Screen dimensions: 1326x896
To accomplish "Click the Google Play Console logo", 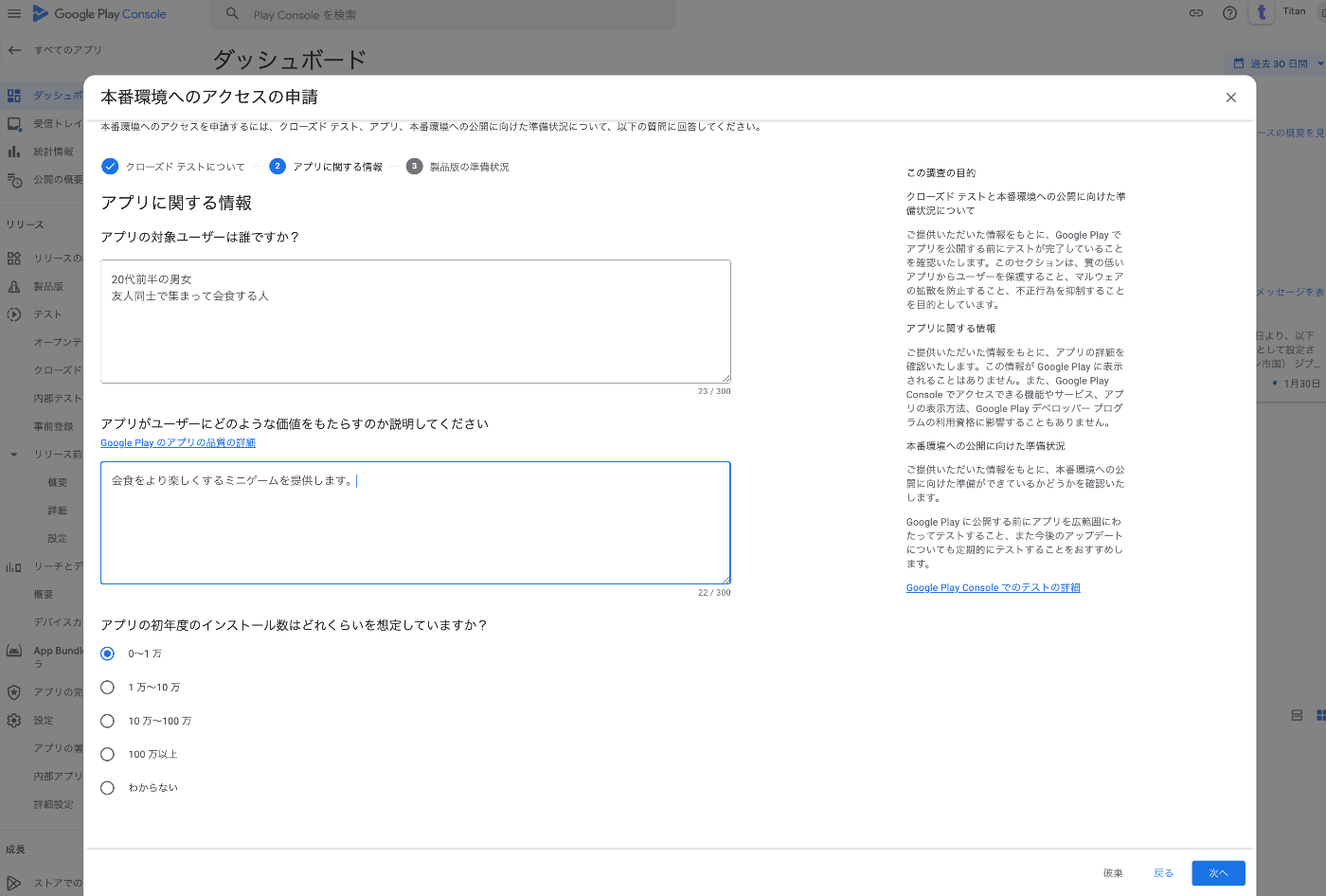I will [x=99, y=13].
